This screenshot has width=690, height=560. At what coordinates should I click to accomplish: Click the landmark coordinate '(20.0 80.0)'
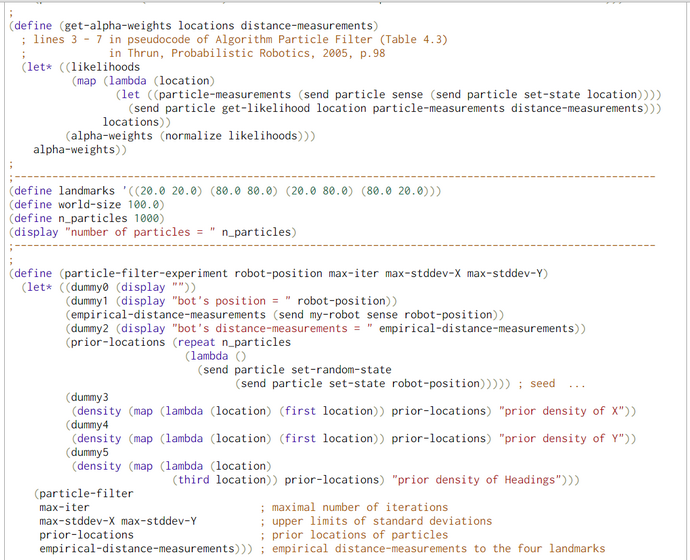click(x=319, y=191)
